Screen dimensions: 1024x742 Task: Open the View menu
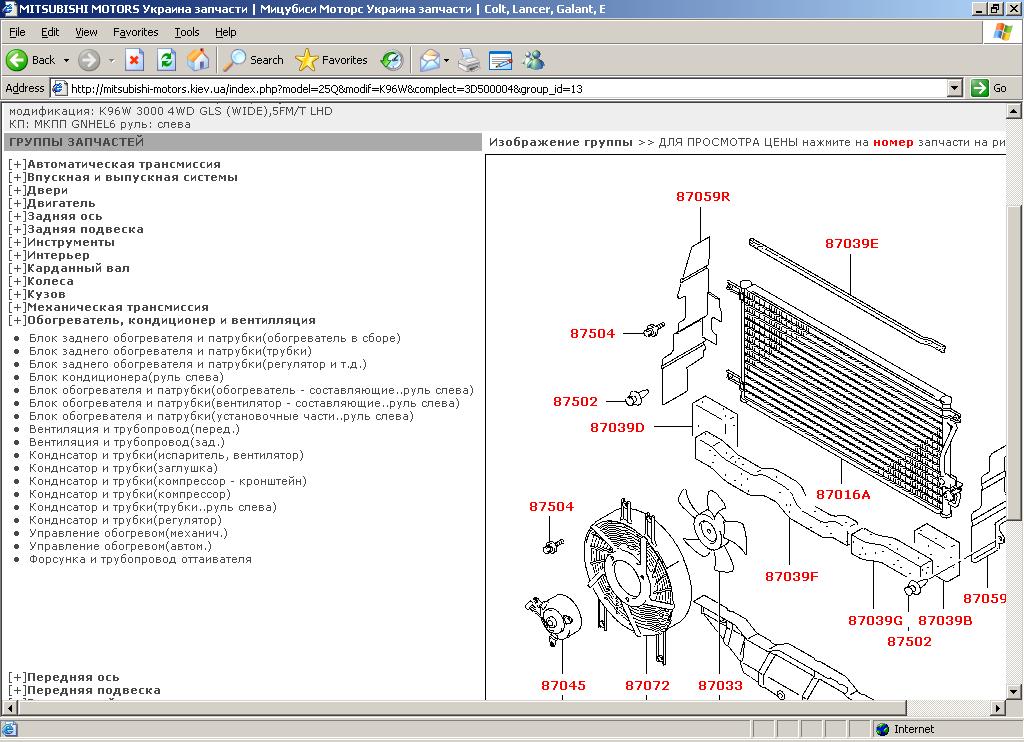click(x=86, y=32)
